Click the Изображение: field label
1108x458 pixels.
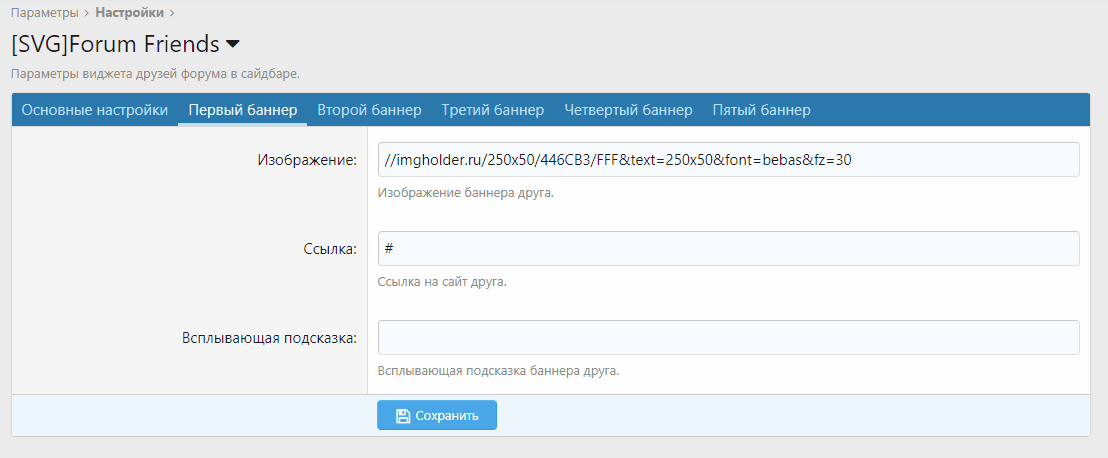pos(307,160)
